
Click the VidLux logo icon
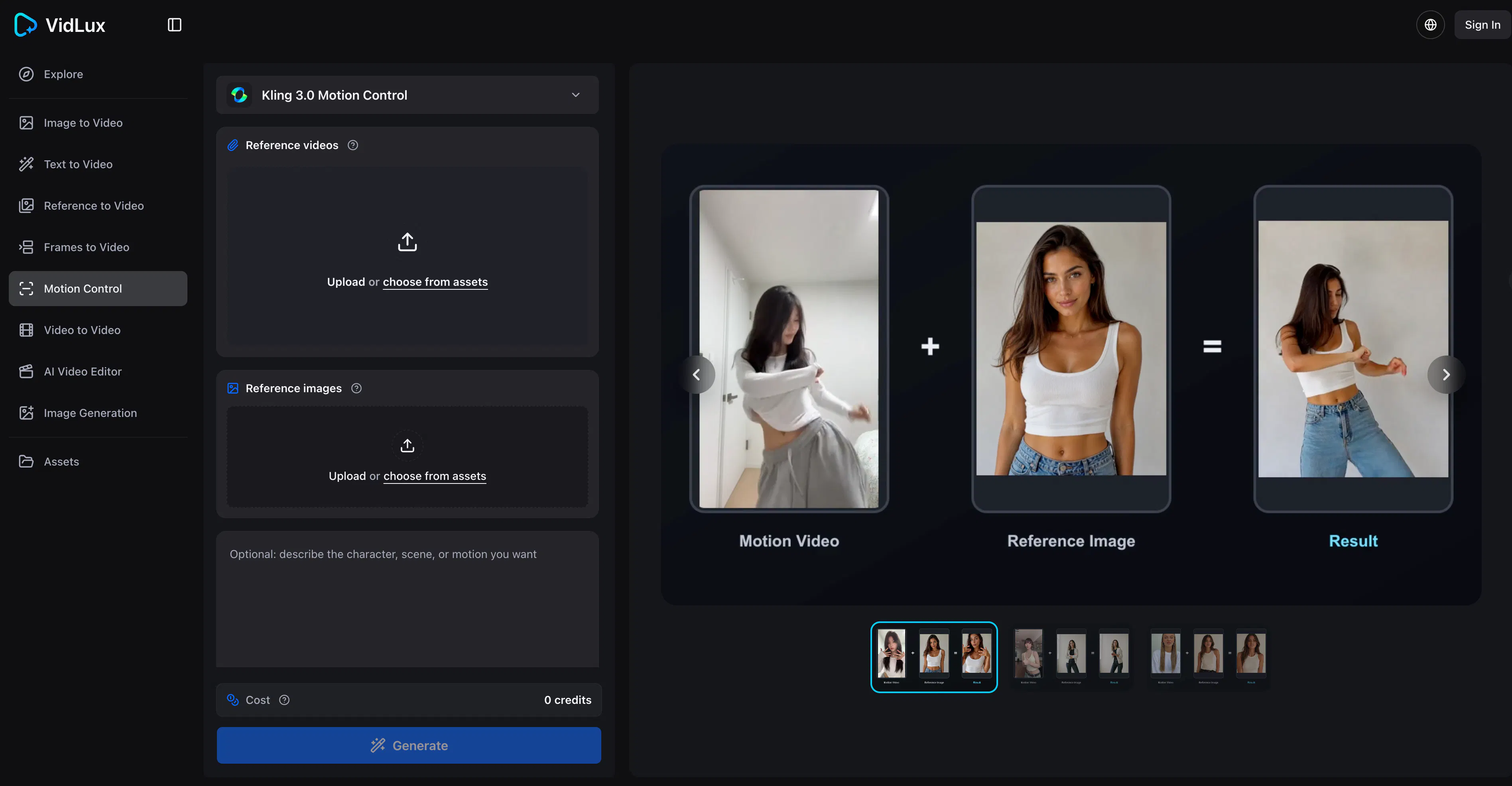[26, 25]
